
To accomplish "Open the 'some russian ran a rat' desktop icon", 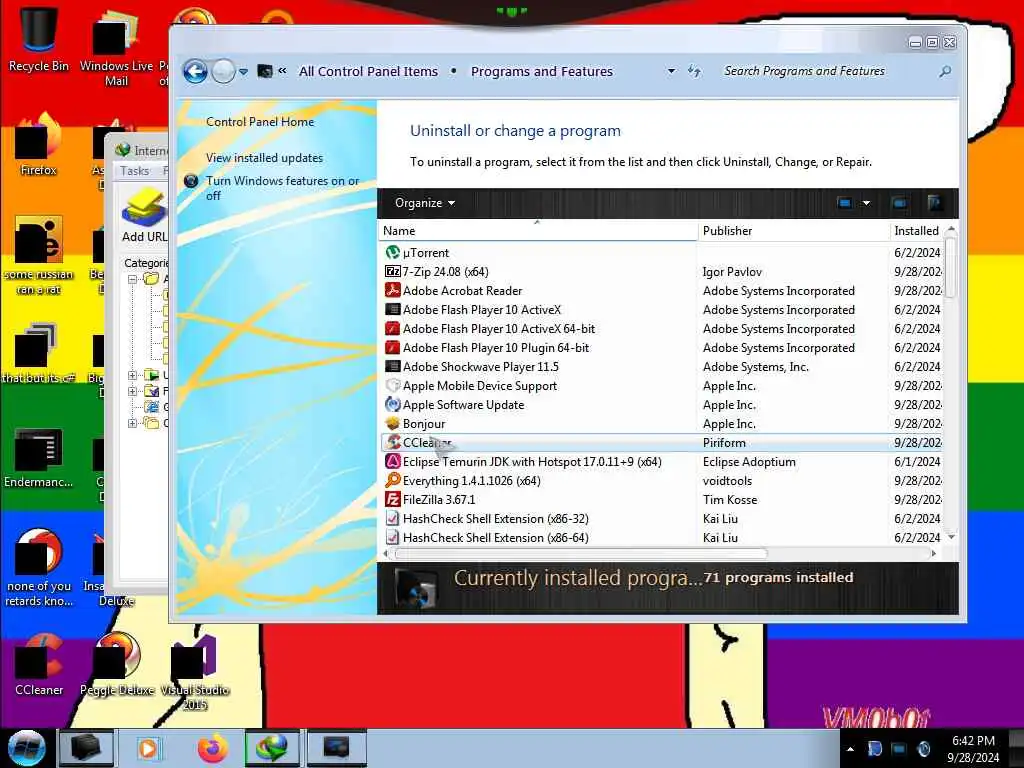I will (x=39, y=256).
